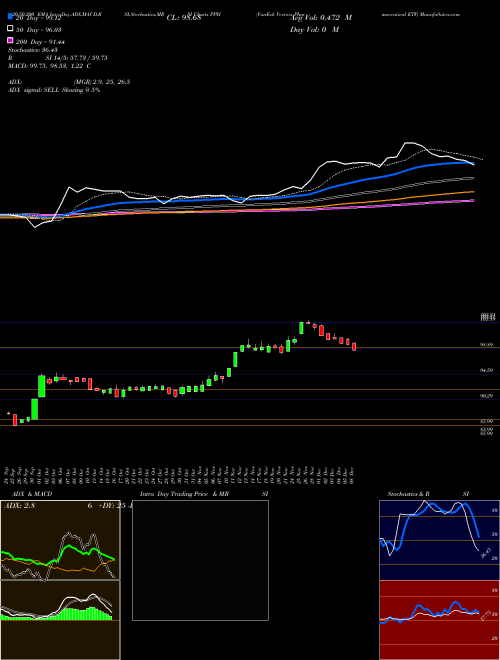Click the ADX line chart thumbnail
500x660 pixels.
[x=60, y=540]
